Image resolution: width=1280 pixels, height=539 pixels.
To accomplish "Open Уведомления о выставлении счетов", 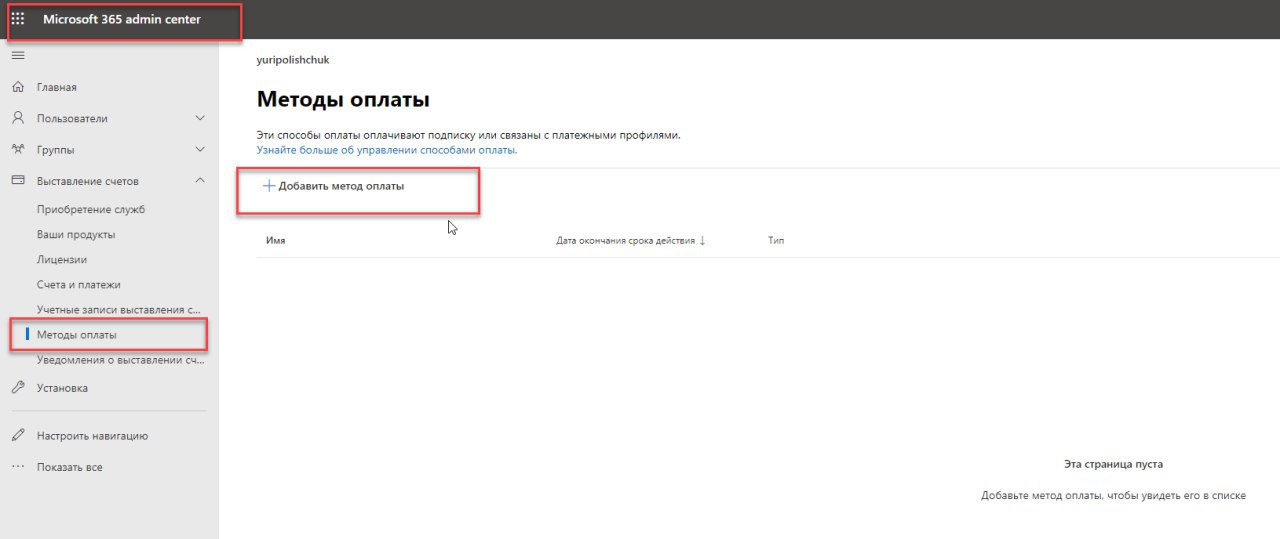I will coord(121,359).
